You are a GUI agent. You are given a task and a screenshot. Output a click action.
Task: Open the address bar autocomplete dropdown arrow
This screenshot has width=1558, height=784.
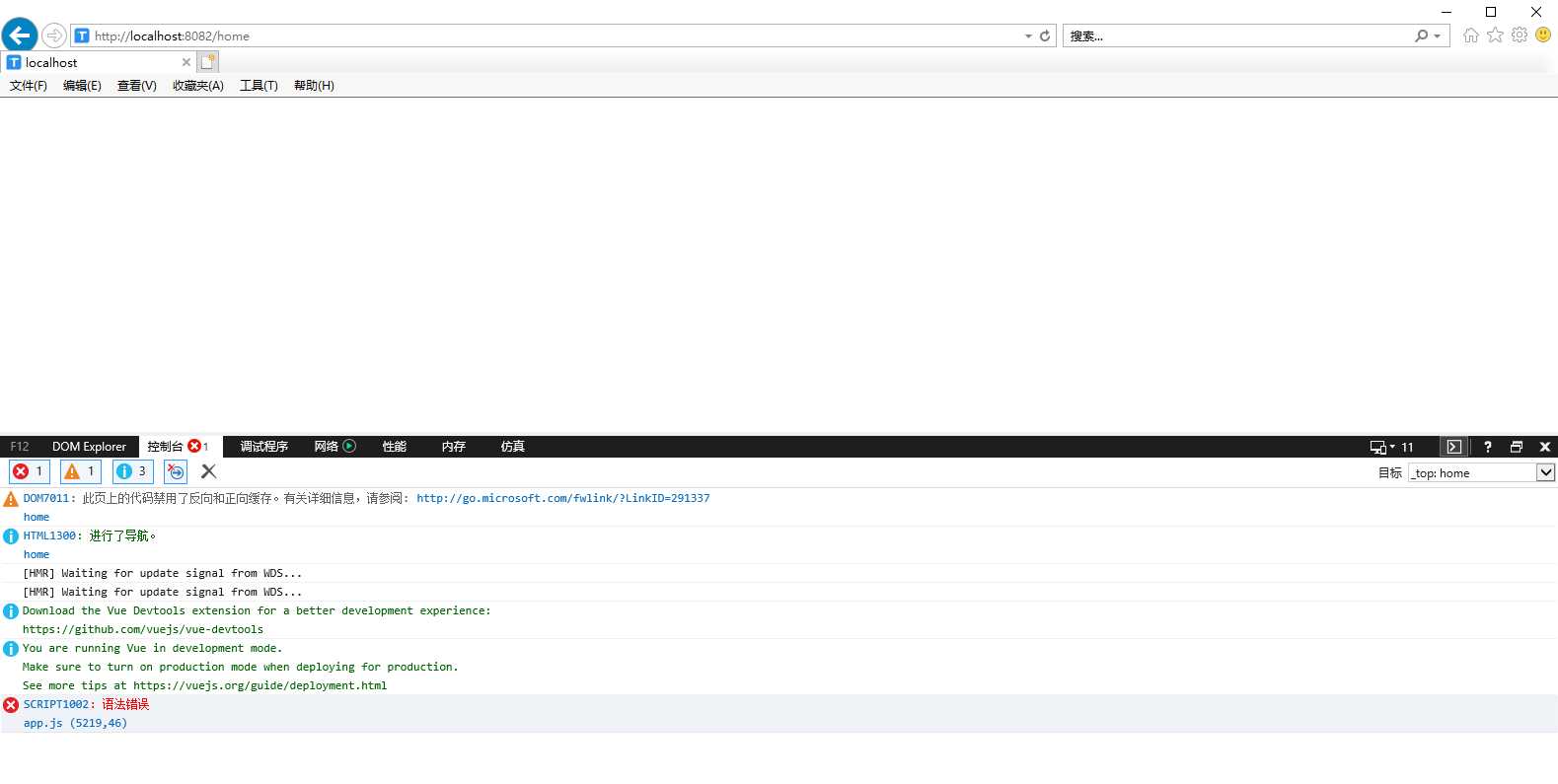(x=1028, y=36)
